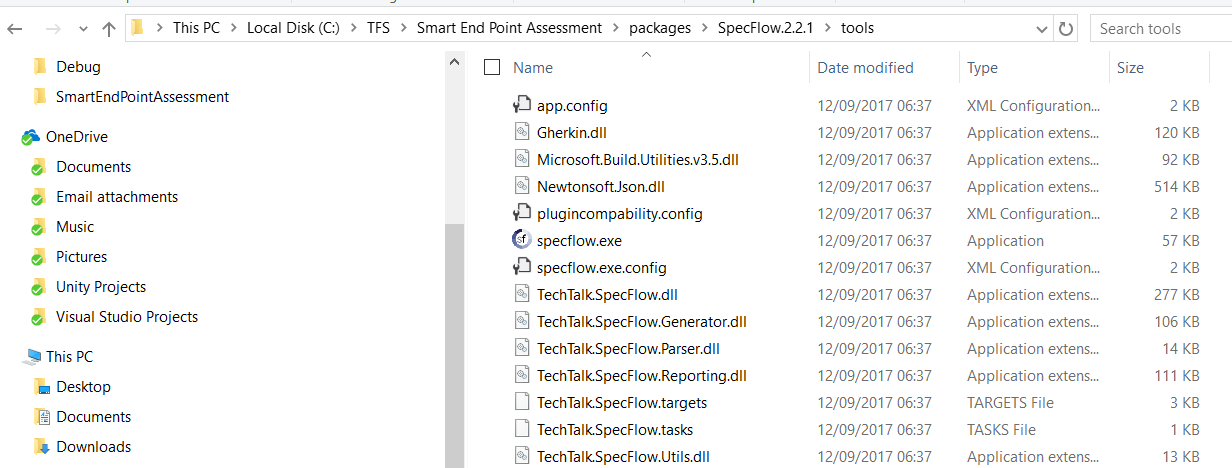This screenshot has width=1232, height=468.
Task: Go up one folder level arrow
Action: (109, 28)
